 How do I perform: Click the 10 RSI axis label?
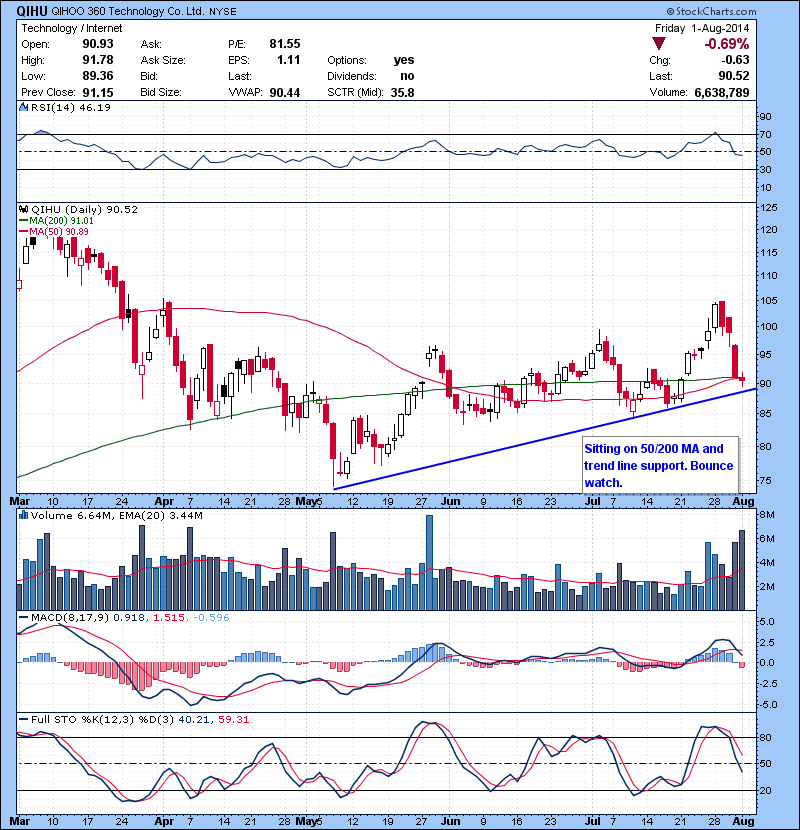(x=766, y=187)
